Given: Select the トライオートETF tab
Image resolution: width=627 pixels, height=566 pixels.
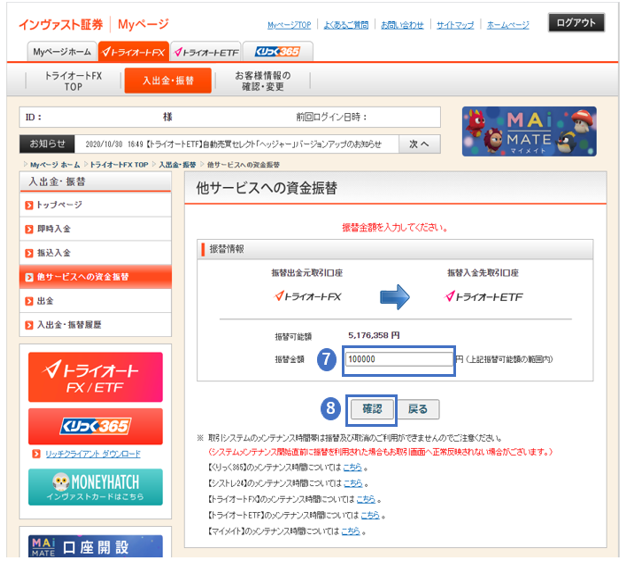Looking at the screenshot, I should 206,52.
